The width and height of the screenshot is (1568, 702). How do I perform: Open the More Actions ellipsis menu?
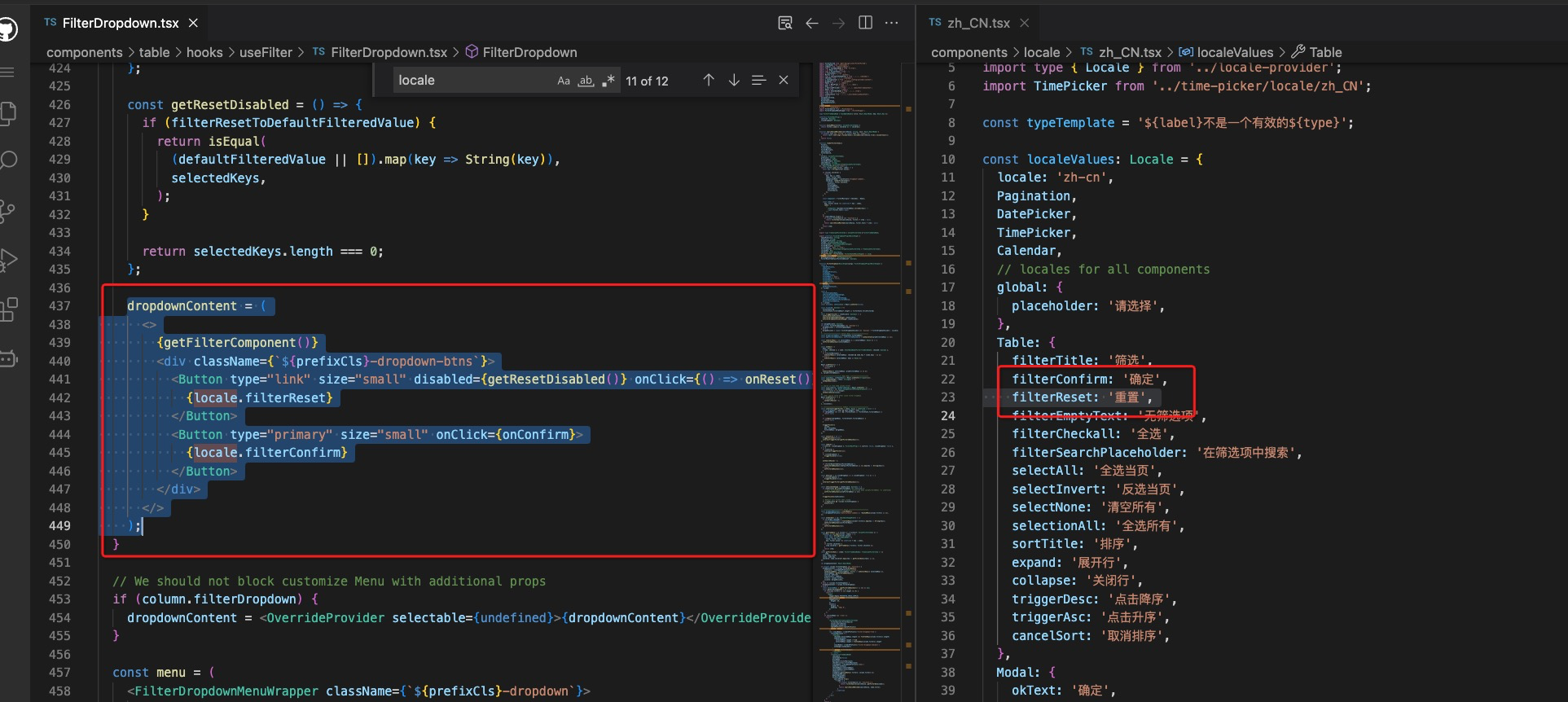point(892,23)
